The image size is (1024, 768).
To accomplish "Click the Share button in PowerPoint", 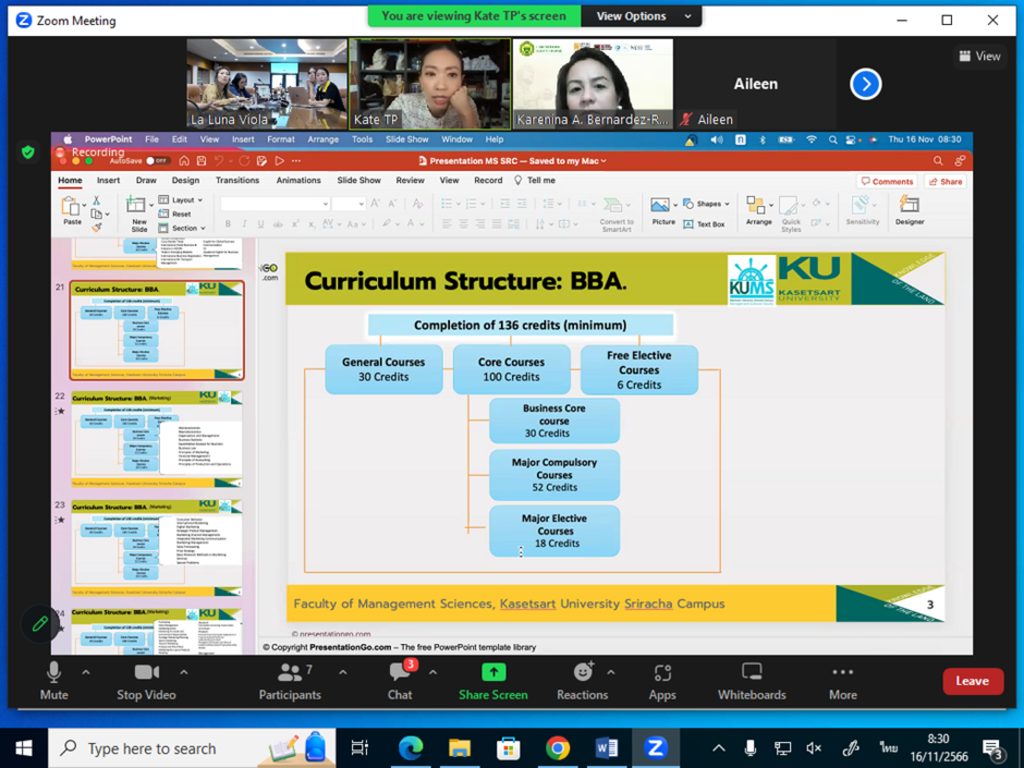I will 946,182.
